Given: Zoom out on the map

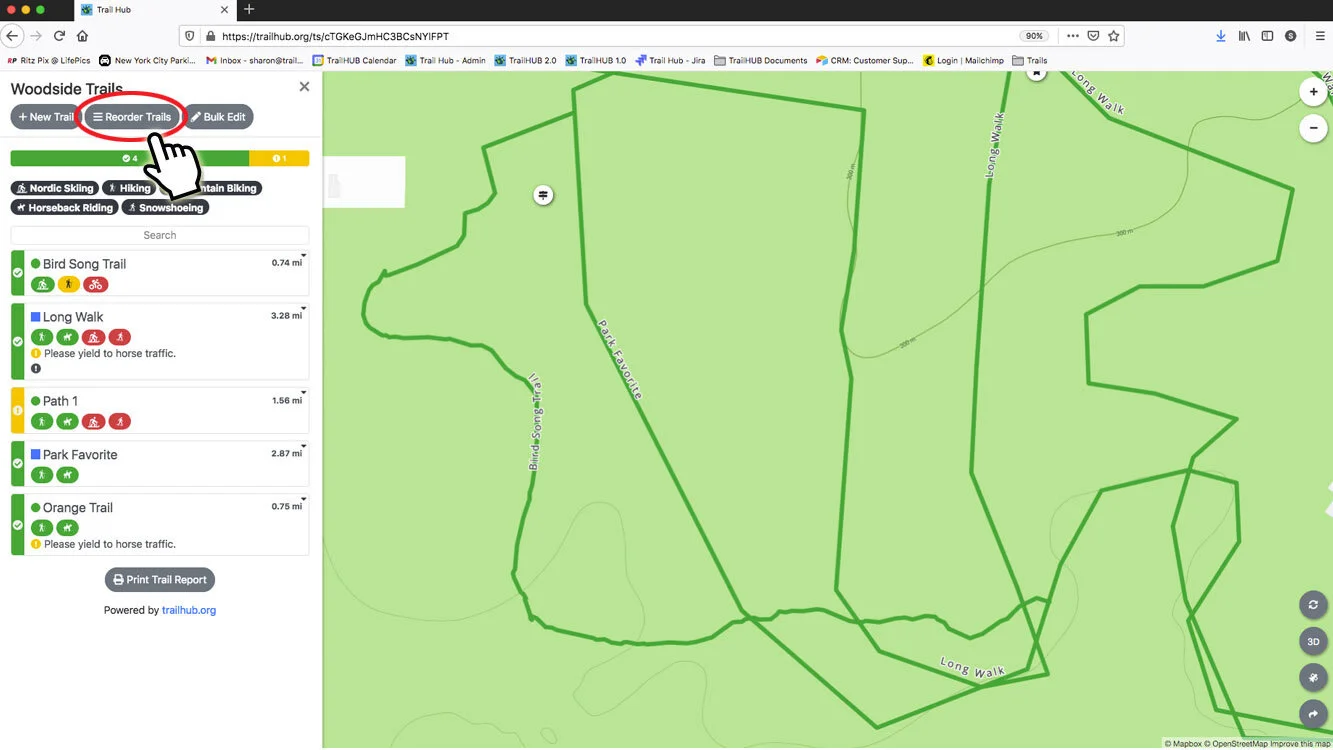Looking at the screenshot, I should 1313,128.
